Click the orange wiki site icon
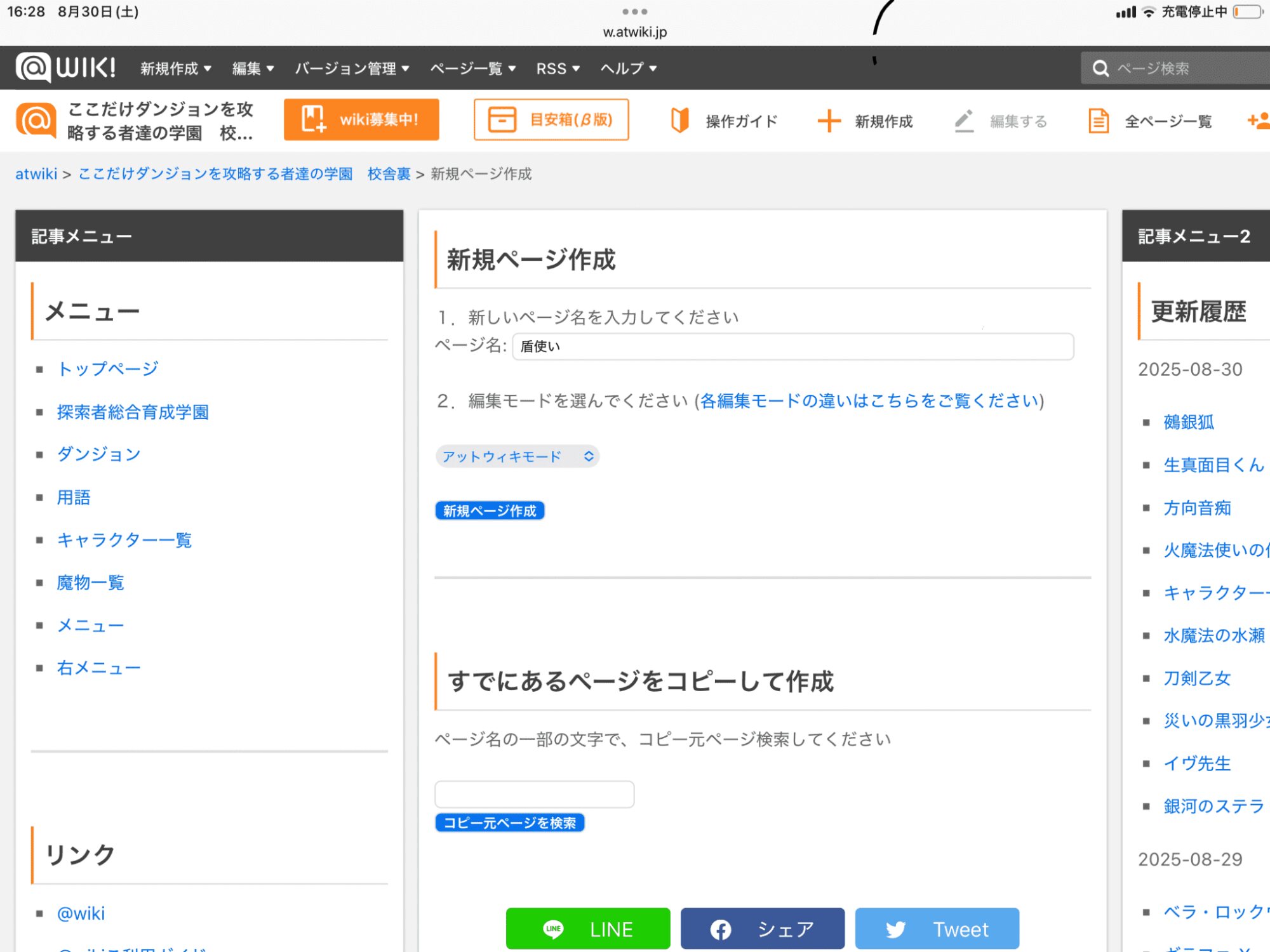Image resolution: width=1270 pixels, height=952 pixels. click(x=36, y=120)
